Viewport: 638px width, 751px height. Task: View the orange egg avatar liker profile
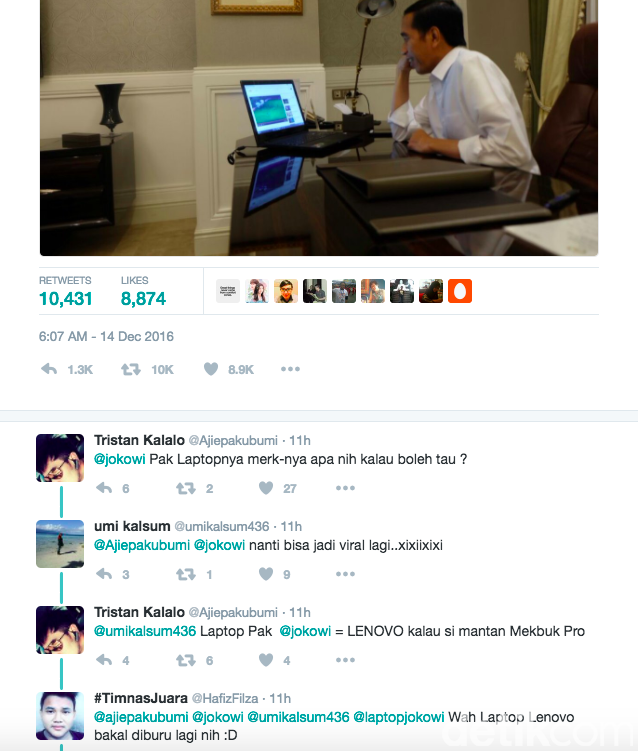(460, 291)
